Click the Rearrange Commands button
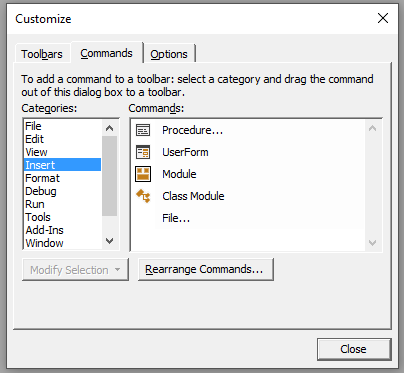This screenshot has width=404, height=373. [x=206, y=269]
